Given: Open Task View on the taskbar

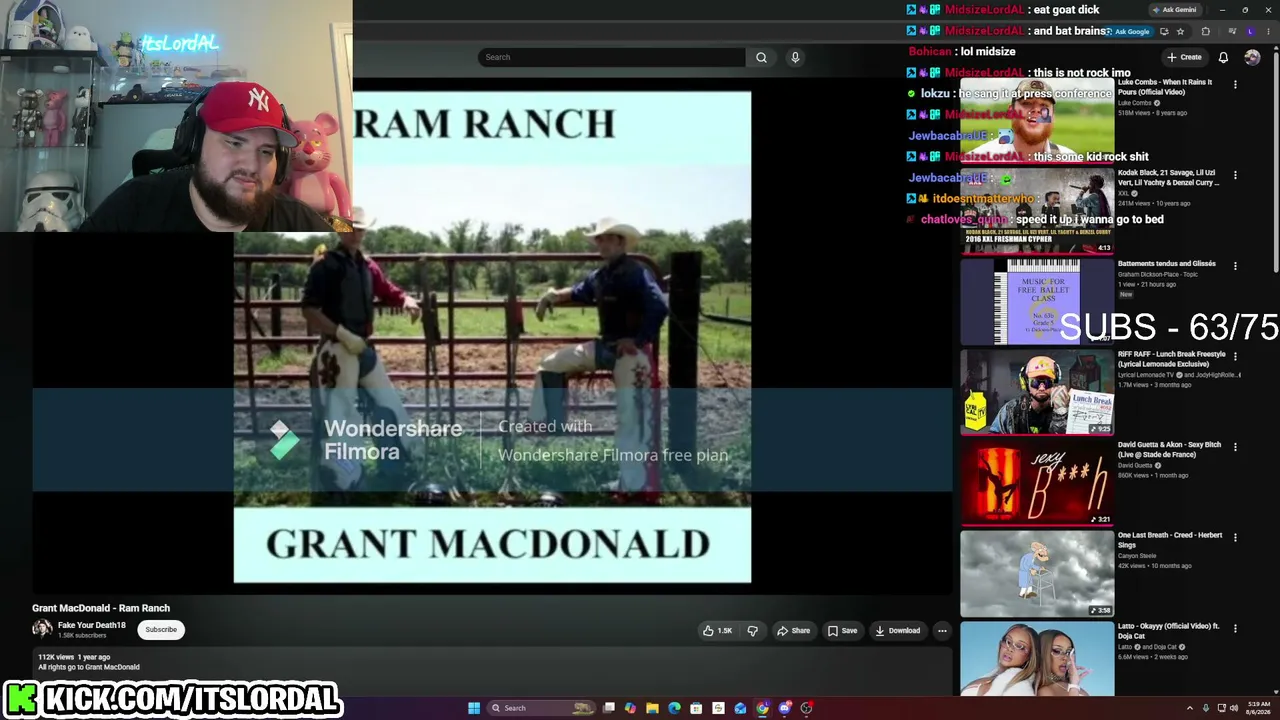Looking at the screenshot, I should (x=608, y=708).
